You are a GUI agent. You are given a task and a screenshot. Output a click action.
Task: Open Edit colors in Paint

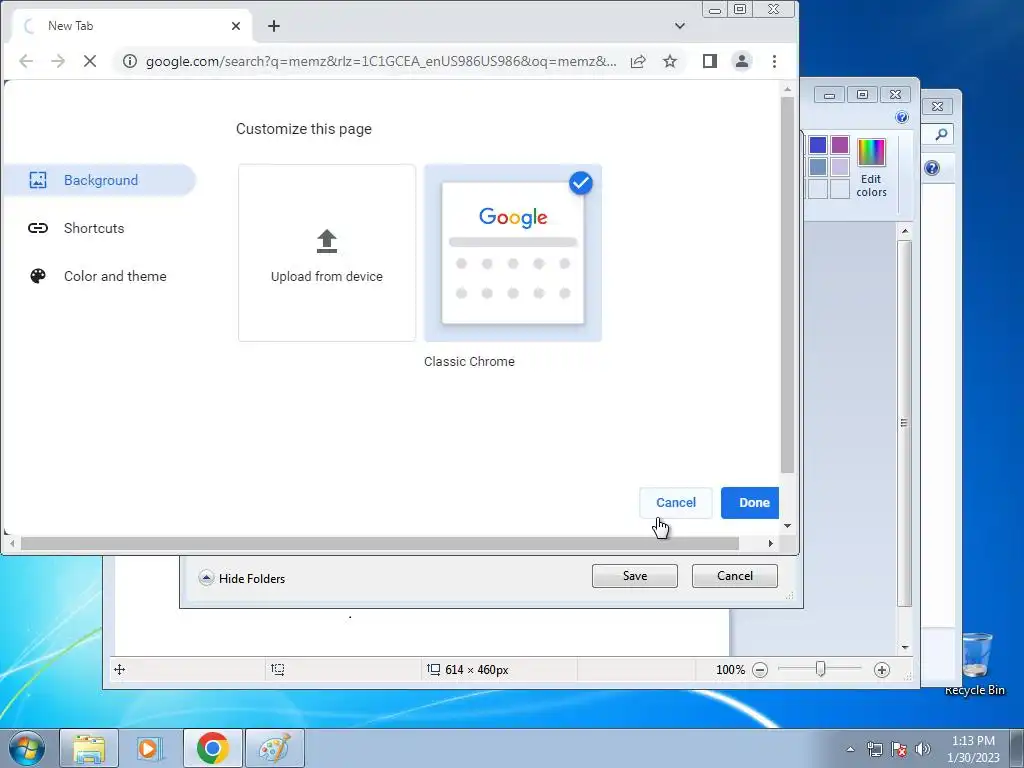(x=871, y=168)
